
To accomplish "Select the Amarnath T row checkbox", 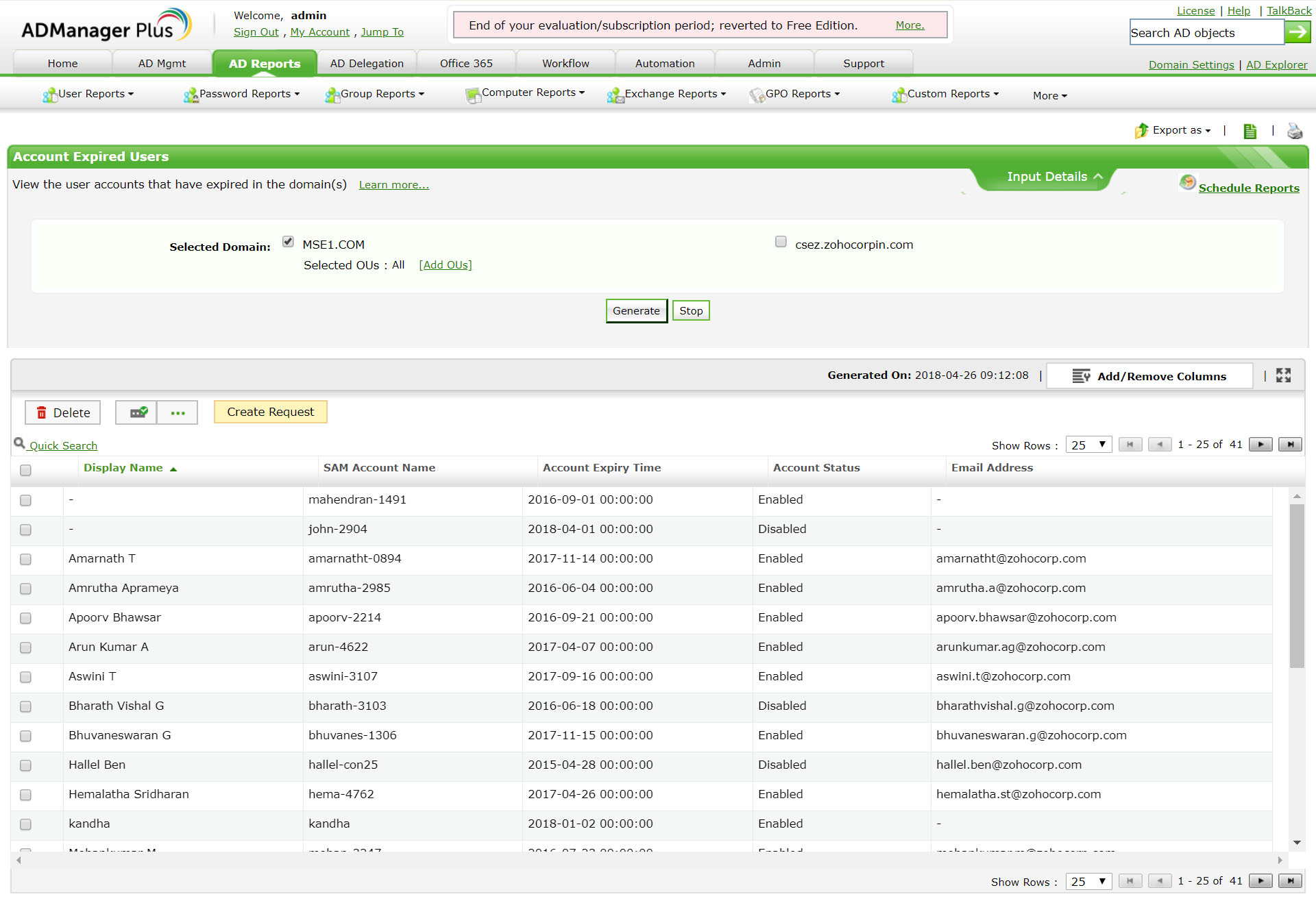I will click(25, 559).
